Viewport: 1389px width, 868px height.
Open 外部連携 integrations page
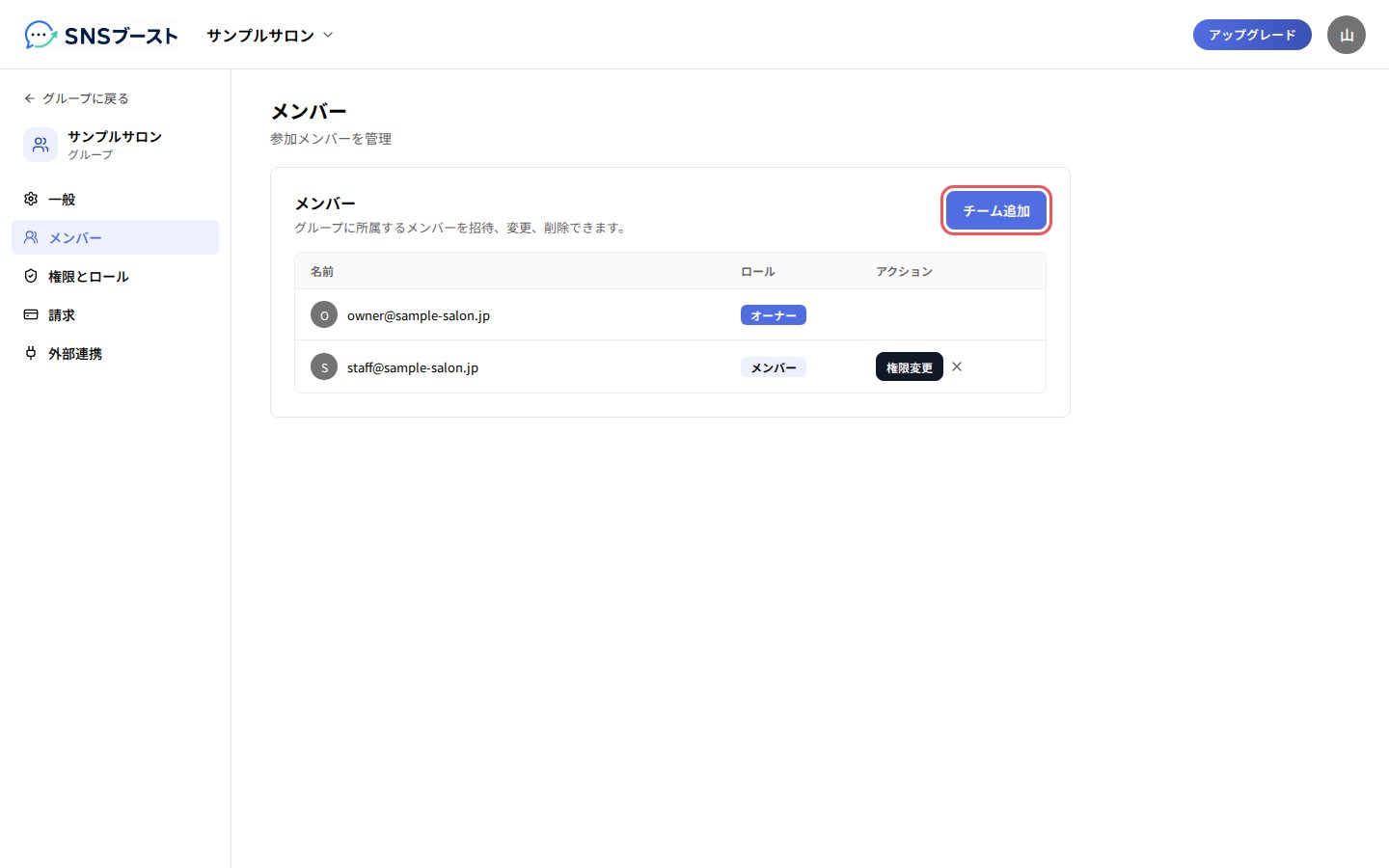click(115, 353)
